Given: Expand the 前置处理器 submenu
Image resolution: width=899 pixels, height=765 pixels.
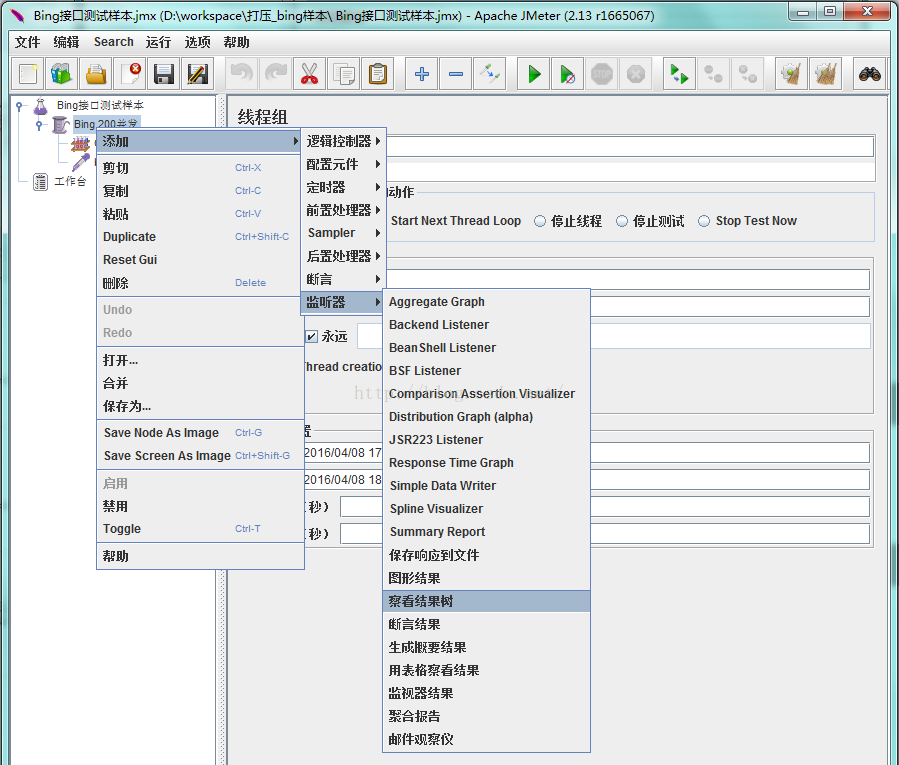Looking at the screenshot, I should point(343,210).
